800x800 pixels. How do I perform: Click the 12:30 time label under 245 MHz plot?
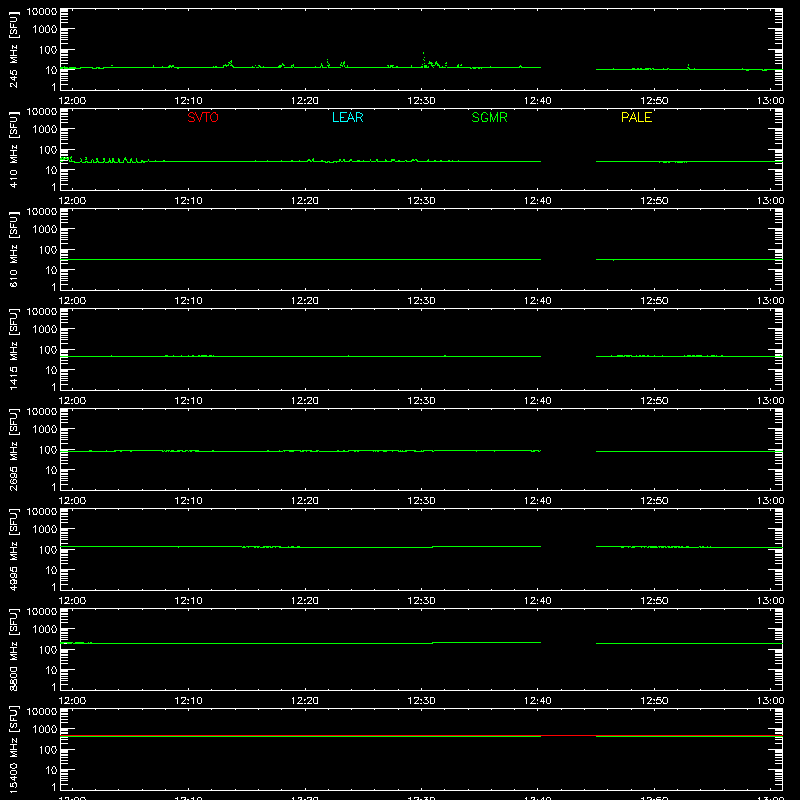point(421,101)
